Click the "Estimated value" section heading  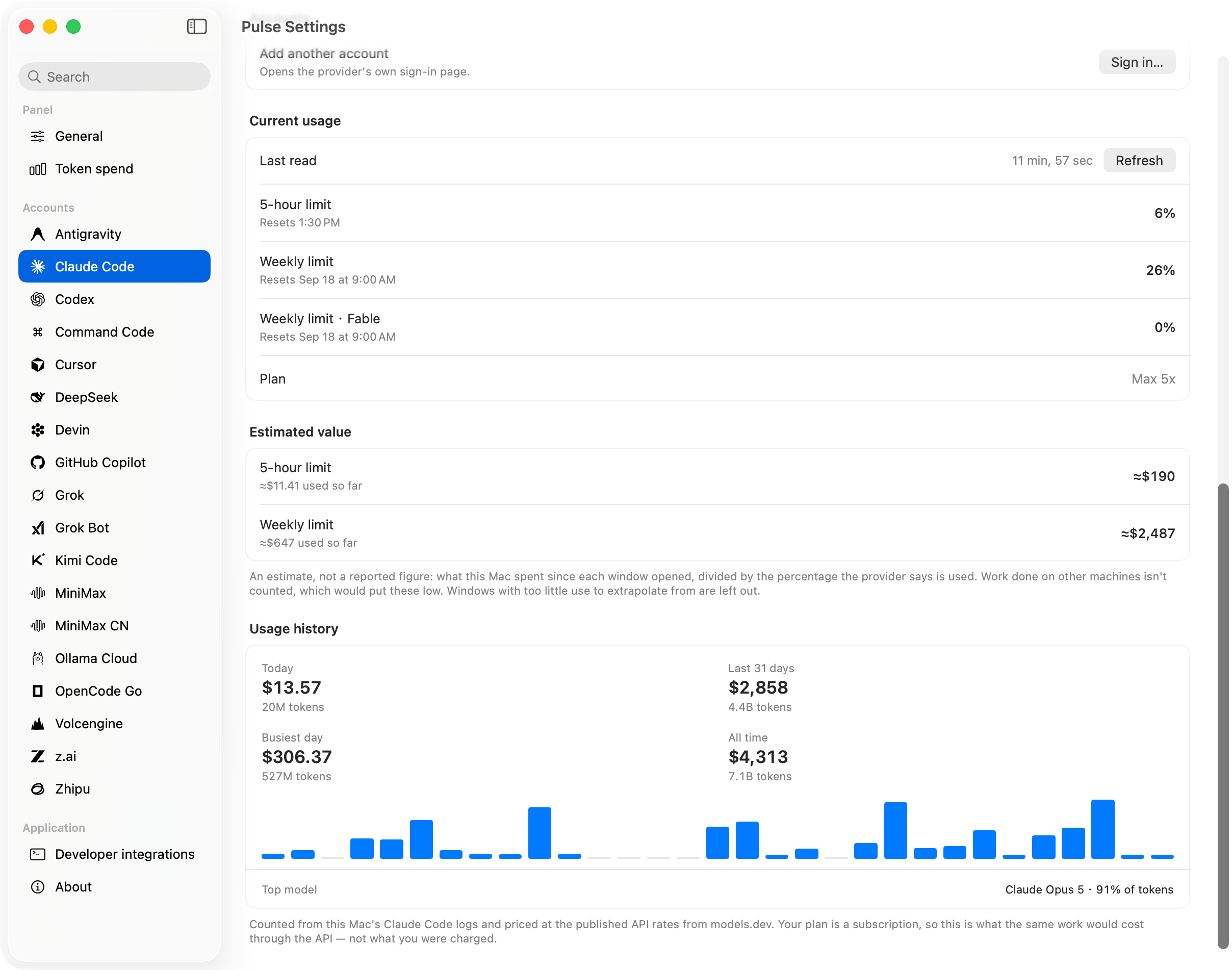tap(300, 432)
